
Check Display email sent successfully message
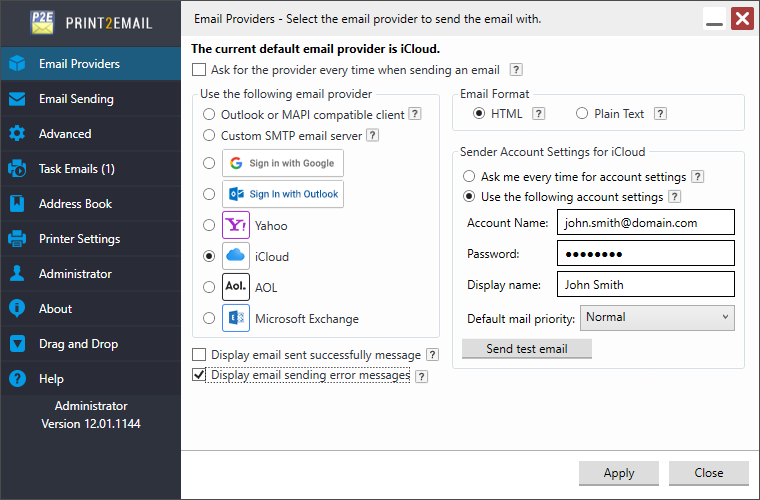[199, 355]
